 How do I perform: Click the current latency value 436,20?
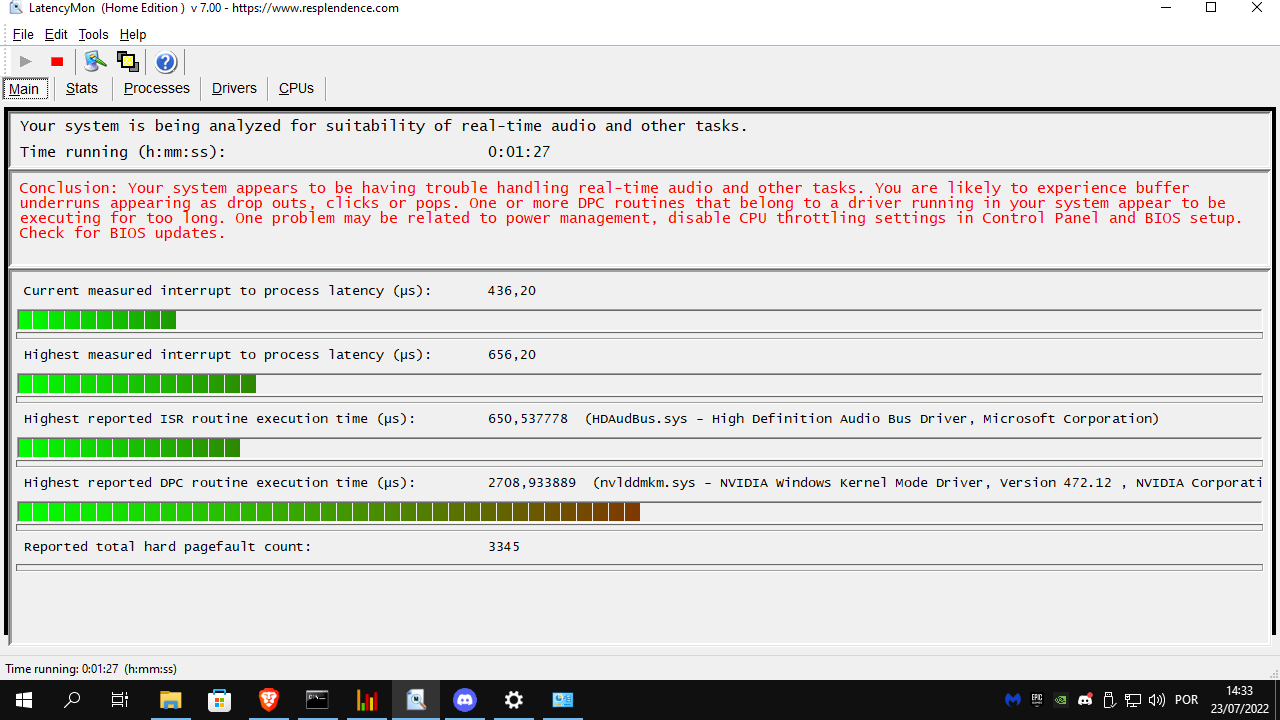511,291
